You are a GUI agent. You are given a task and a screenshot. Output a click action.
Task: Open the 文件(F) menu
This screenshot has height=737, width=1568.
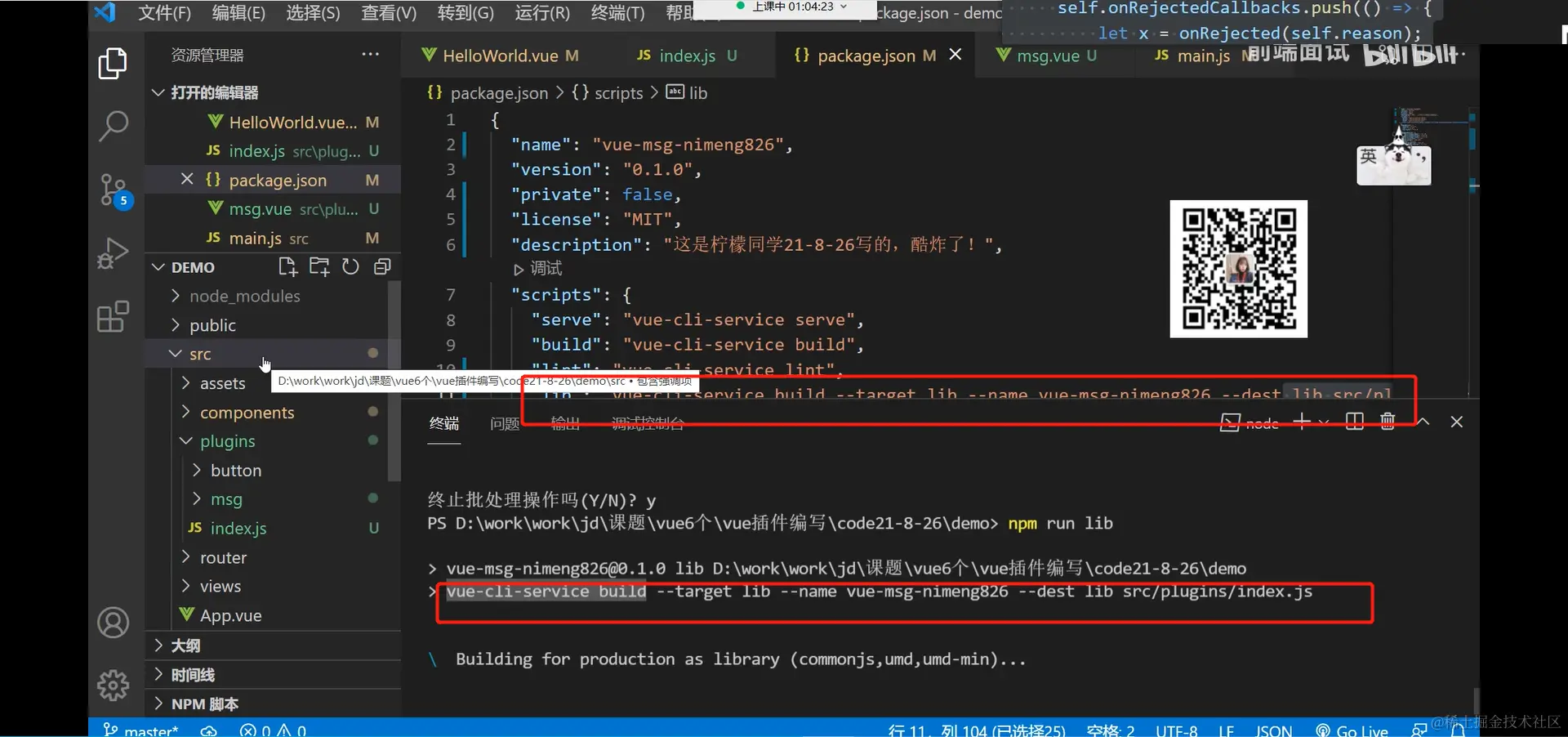[164, 12]
